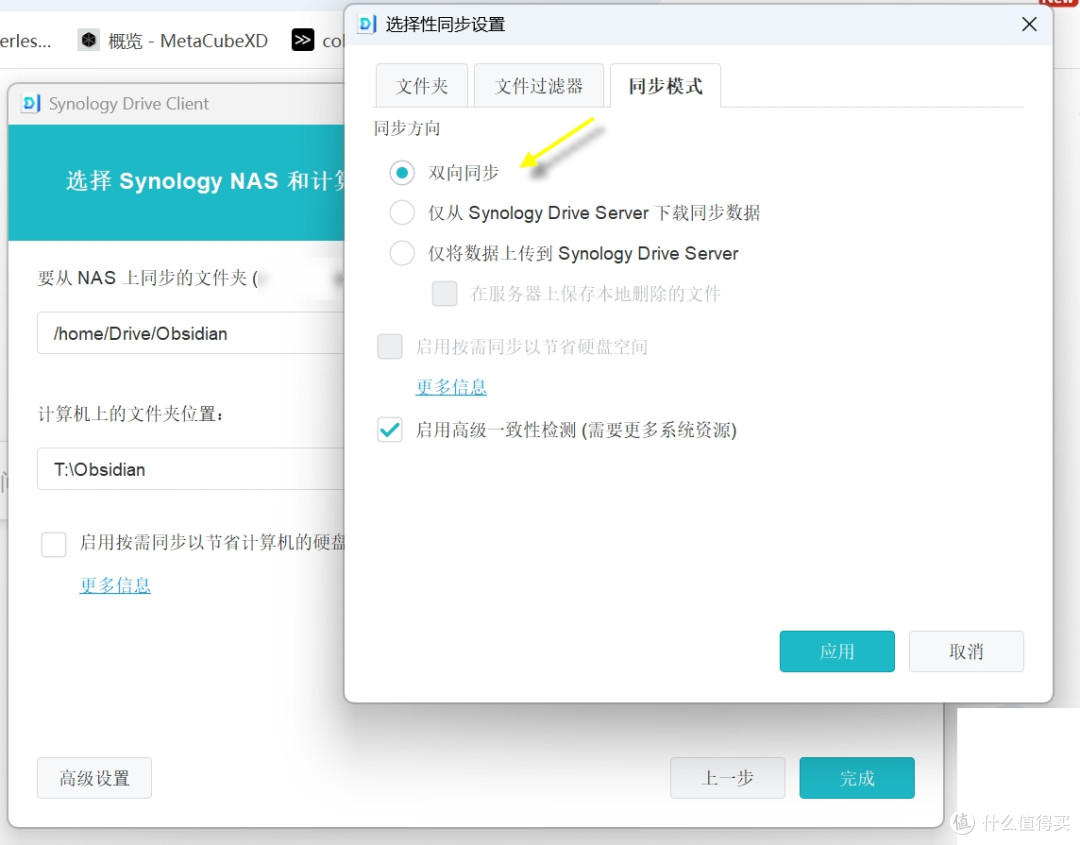This screenshot has width=1080, height=845.
Task: Click the T:\Obsidian local folder field
Action: (x=191, y=469)
